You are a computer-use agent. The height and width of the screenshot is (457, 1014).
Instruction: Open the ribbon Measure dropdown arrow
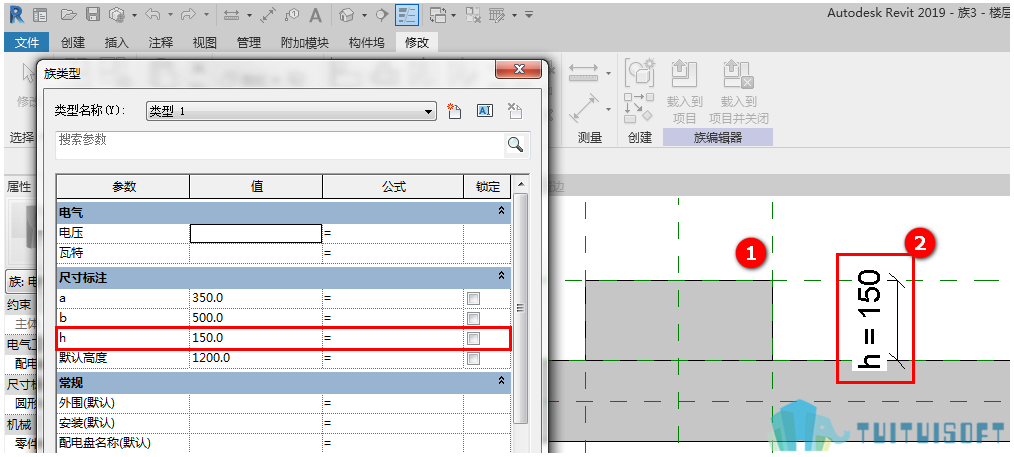click(x=609, y=73)
